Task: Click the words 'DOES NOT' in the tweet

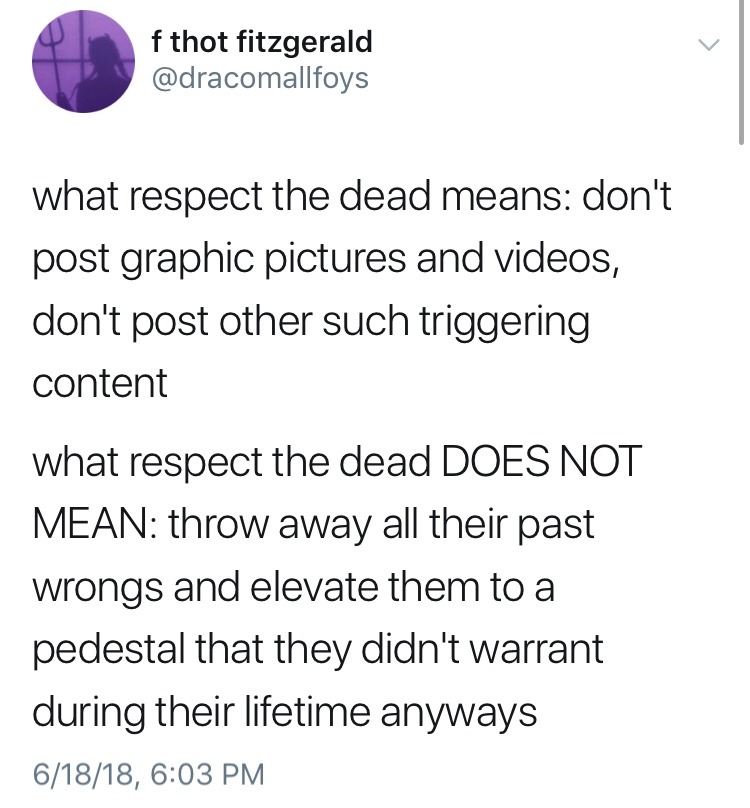Action: [x=542, y=461]
